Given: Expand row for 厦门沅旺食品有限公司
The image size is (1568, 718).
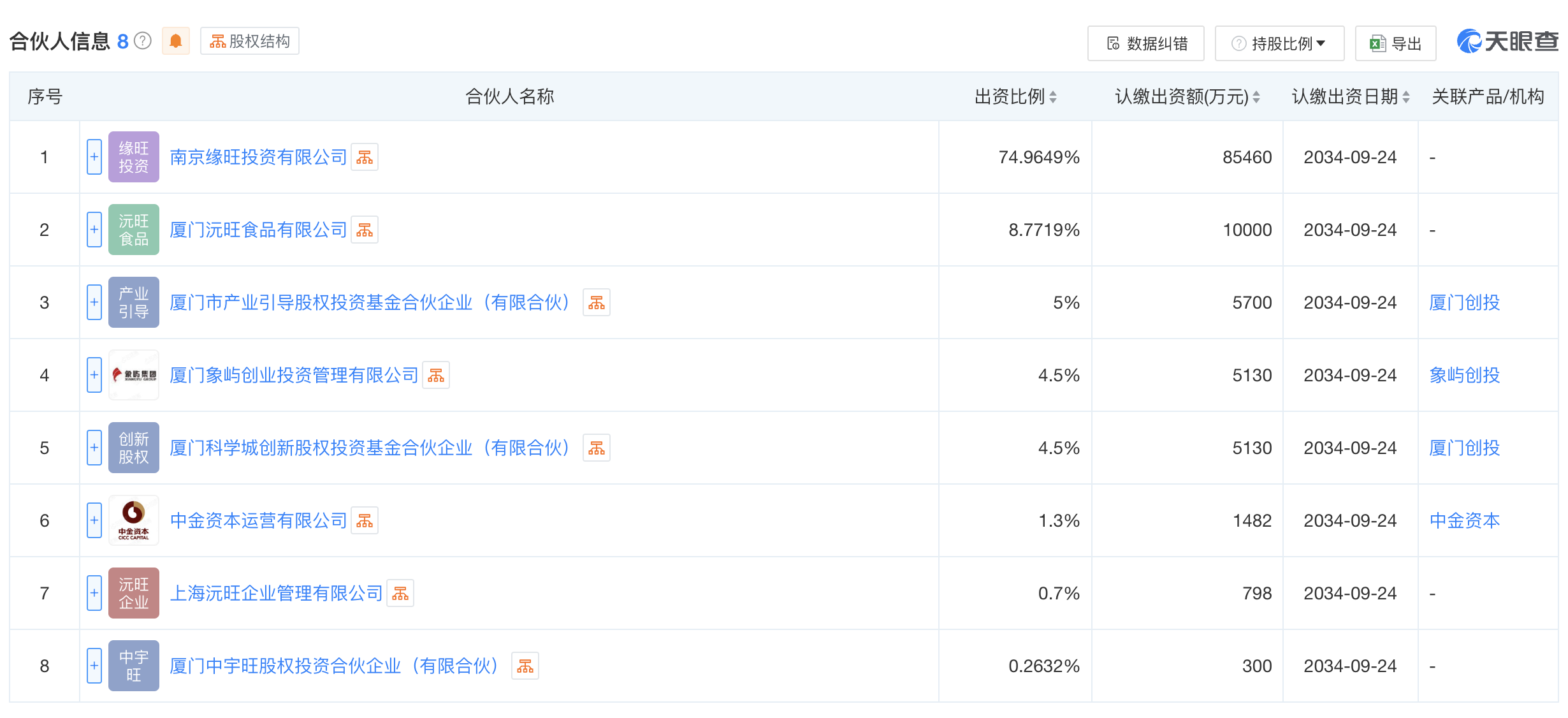Looking at the screenshot, I should [x=94, y=230].
